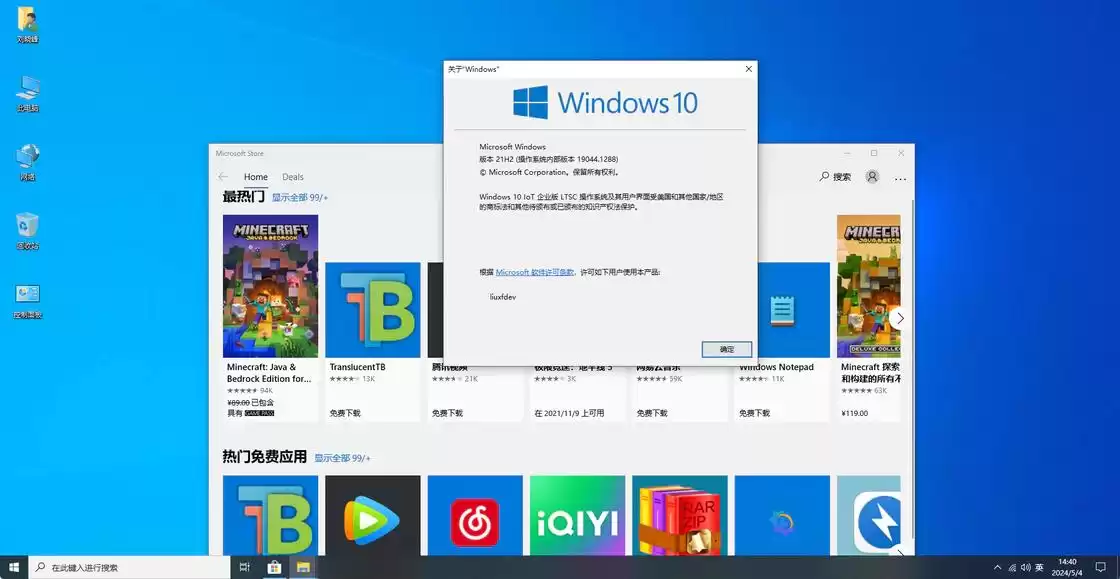Open Task View from the taskbar
Image resolution: width=1120 pixels, height=579 pixels.
tap(243, 567)
